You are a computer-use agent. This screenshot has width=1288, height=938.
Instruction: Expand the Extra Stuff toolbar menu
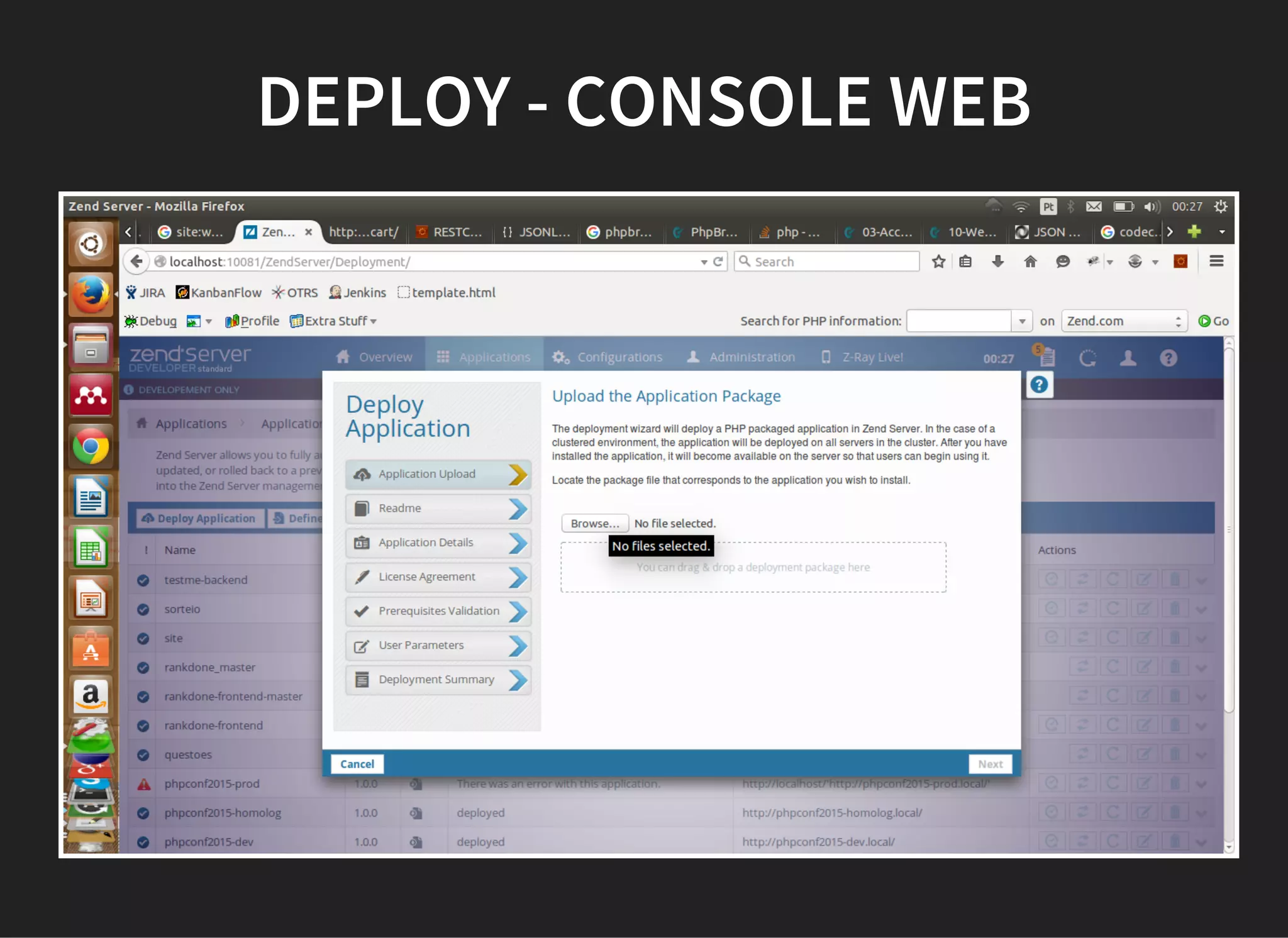click(x=333, y=321)
